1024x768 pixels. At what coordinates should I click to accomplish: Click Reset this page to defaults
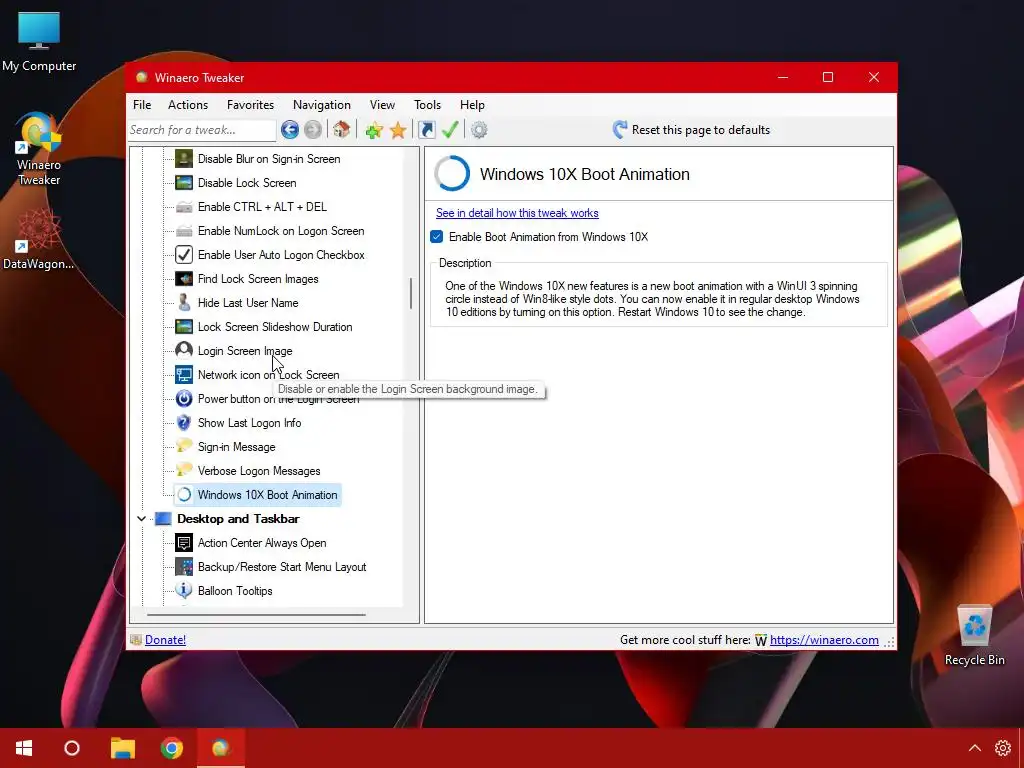coord(692,130)
